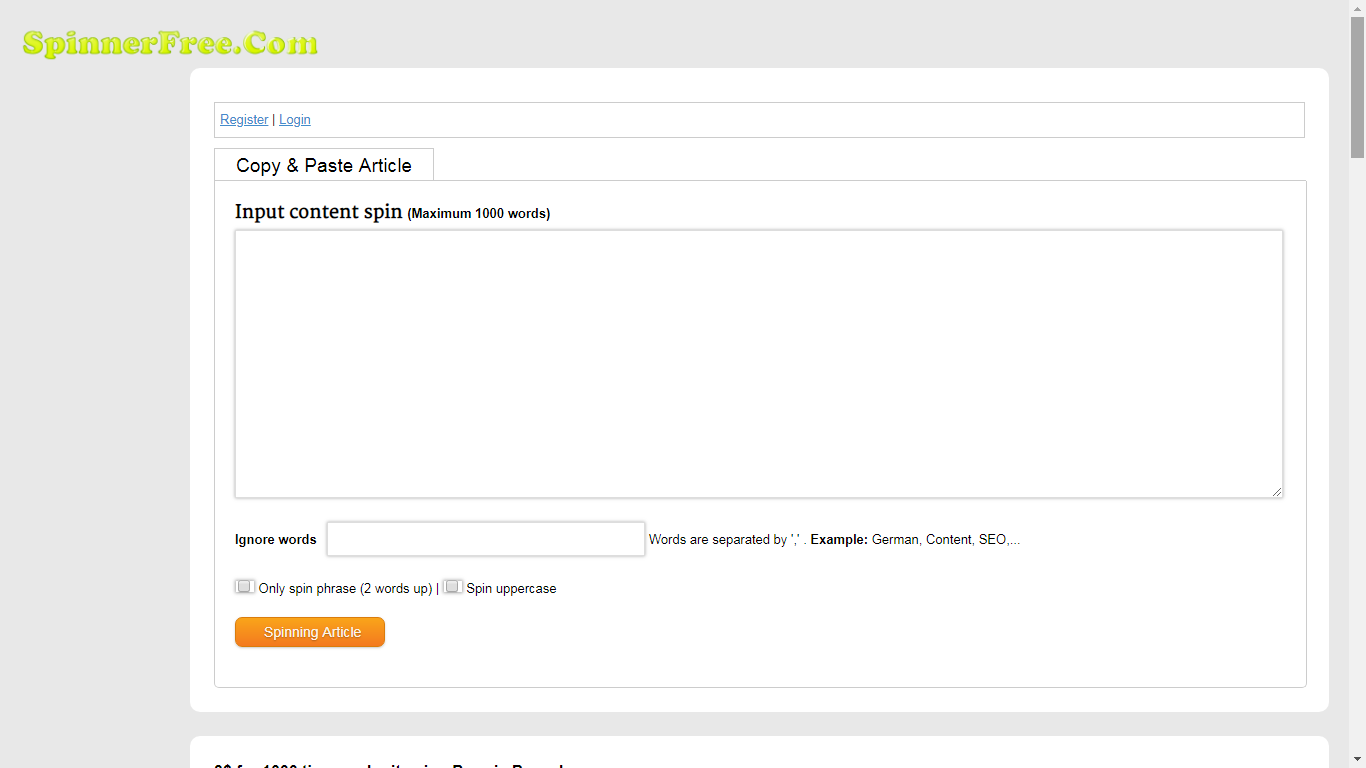This screenshot has height=768, width=1366.
Task: Click into the Ignore words field
Action: 486,539
